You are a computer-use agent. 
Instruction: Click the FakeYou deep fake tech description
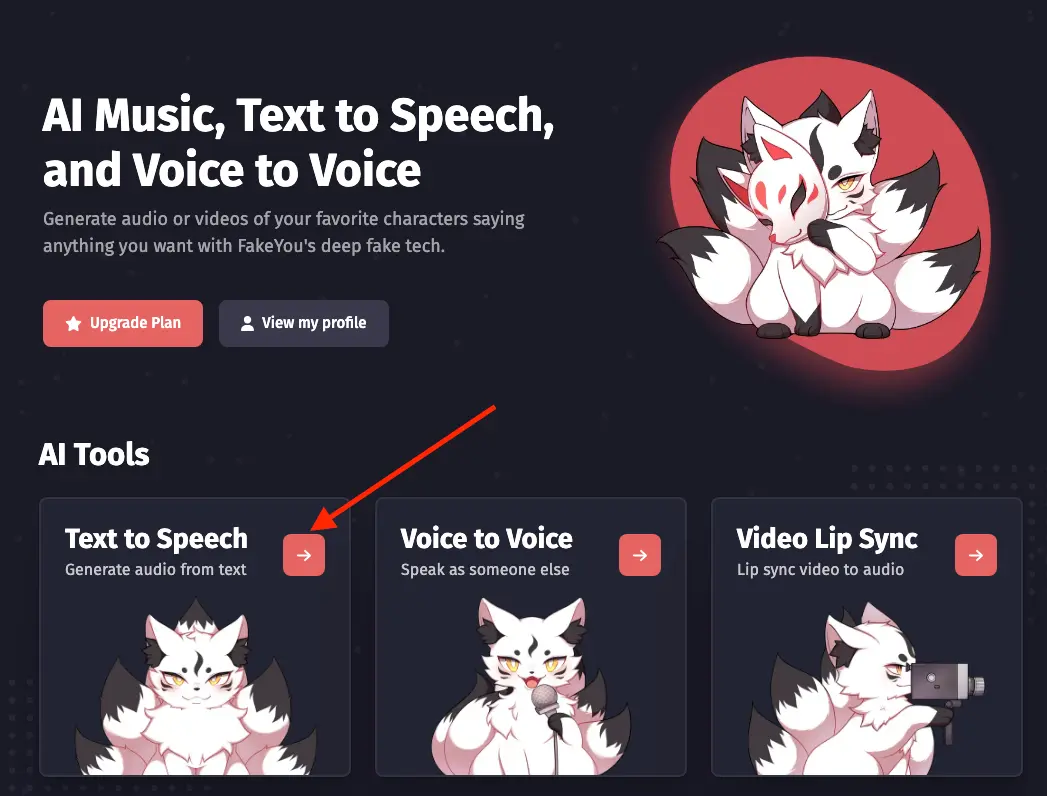284,232
